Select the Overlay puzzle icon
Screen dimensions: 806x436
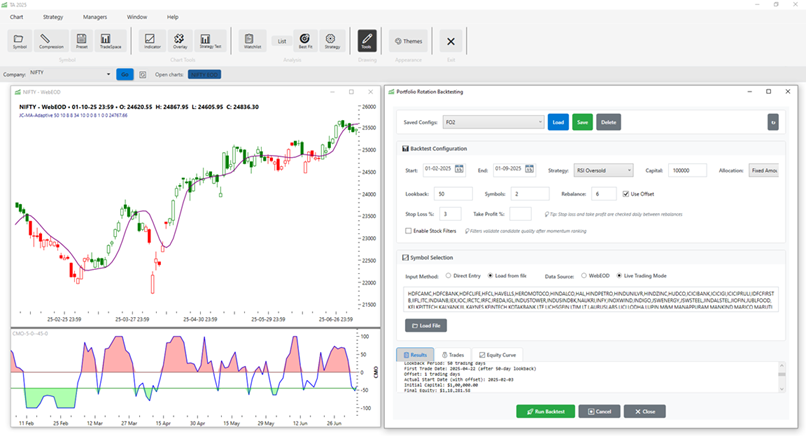click(180, 40)
